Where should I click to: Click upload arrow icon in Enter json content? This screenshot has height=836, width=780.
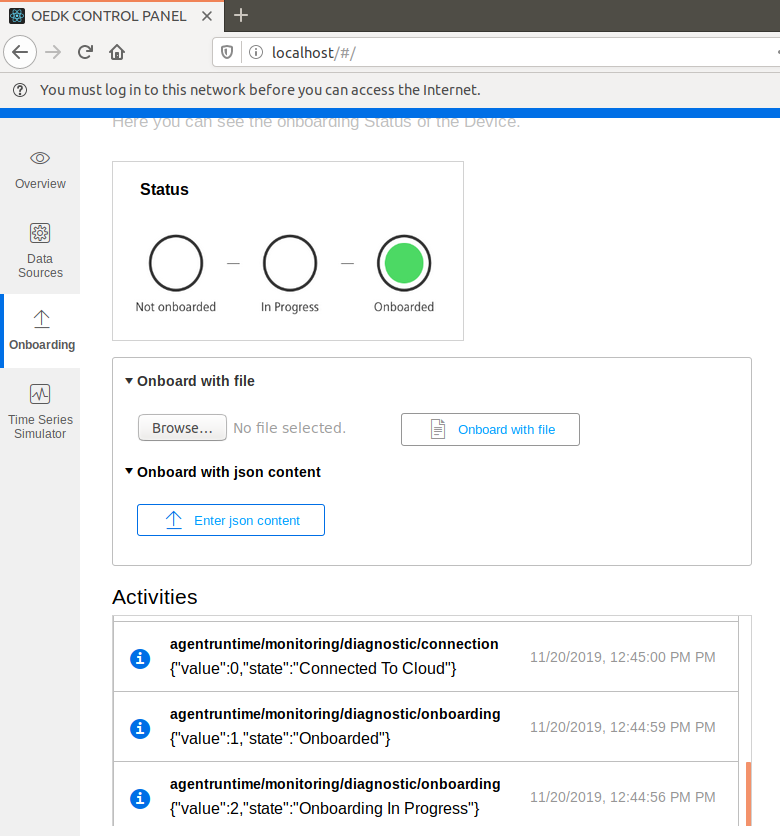point(174,520)
